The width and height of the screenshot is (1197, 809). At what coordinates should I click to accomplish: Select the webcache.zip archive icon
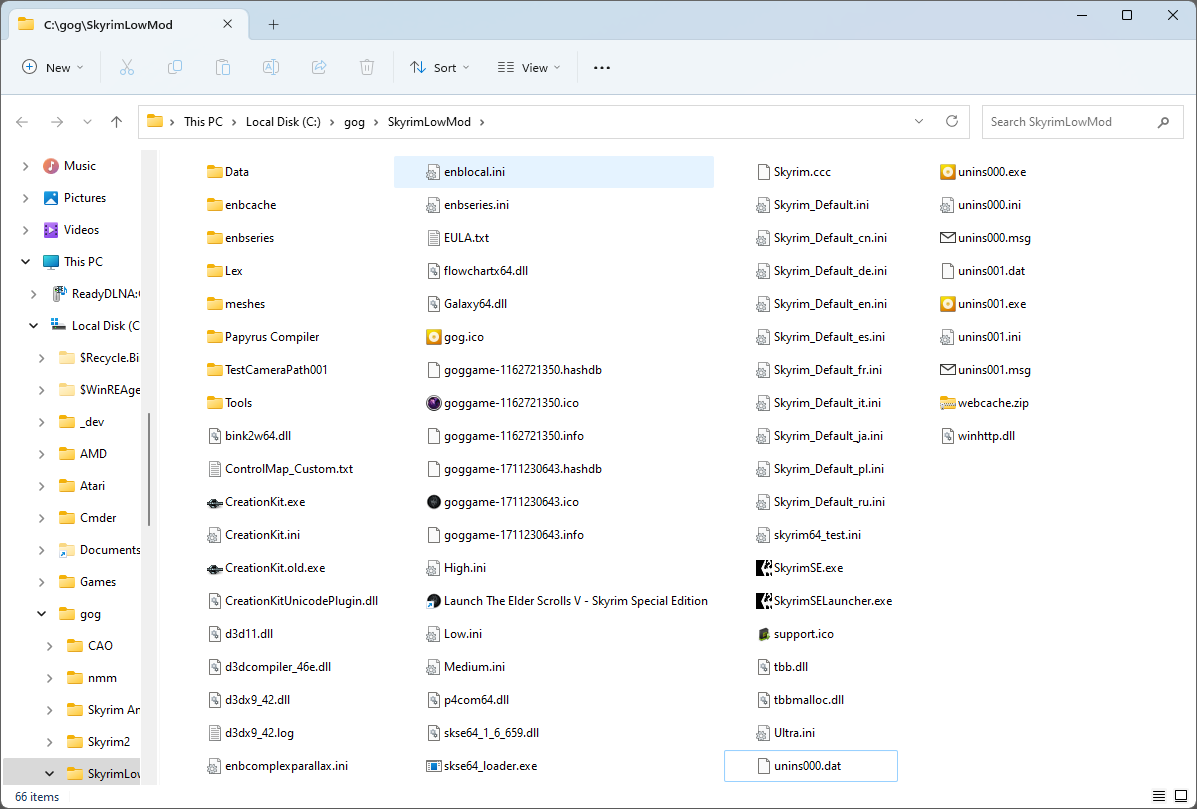click(x=947, y=403)
